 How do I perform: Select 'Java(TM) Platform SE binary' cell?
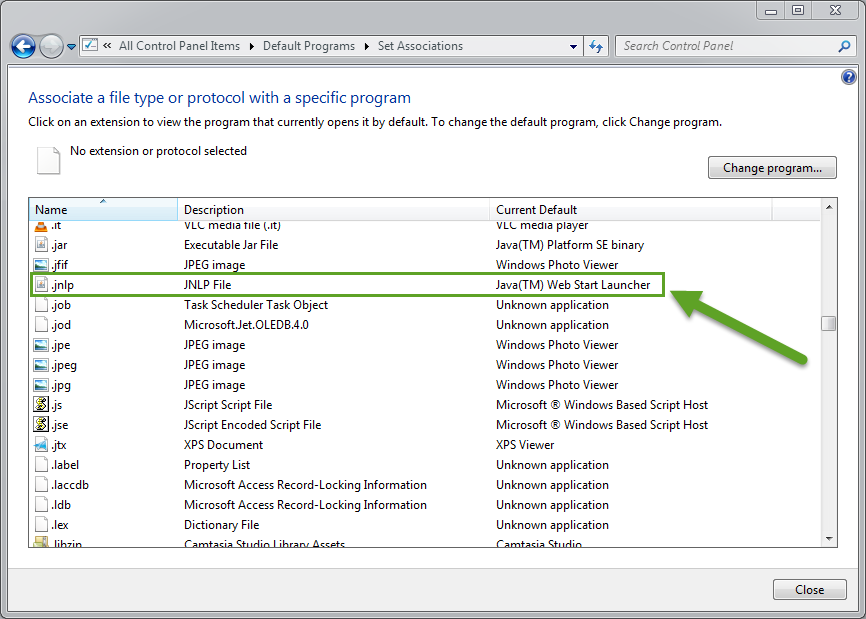coord(570,245)
